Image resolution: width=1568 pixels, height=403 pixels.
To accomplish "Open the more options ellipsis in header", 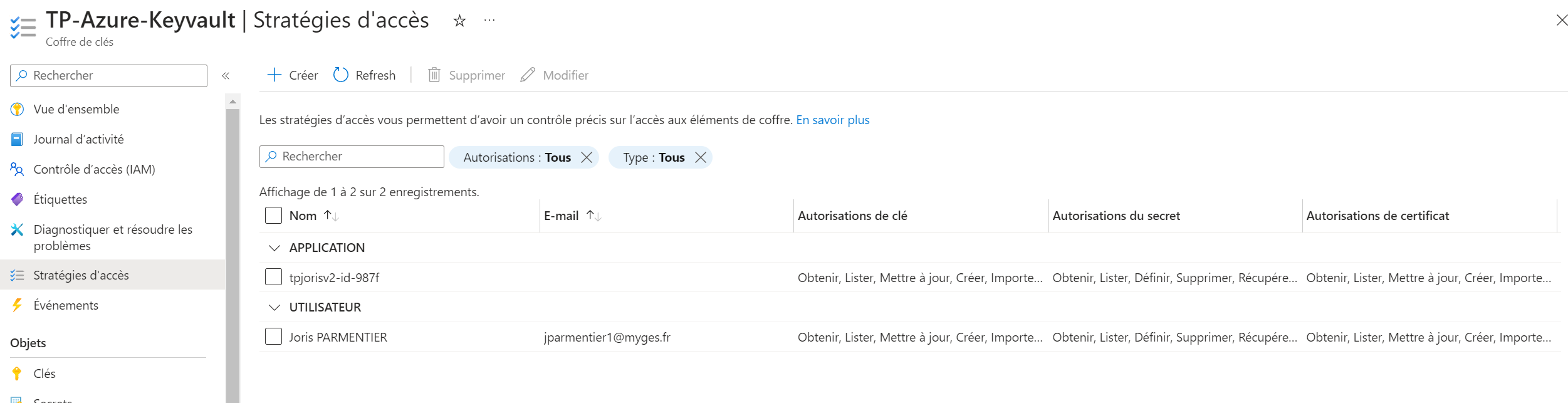I will coord(489,21).
